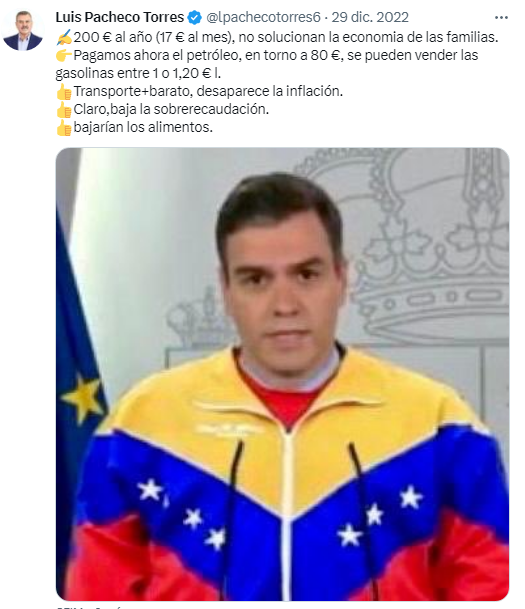Click text desaparece la inflación
This screenshot has width=525, height=609.
pyautogui.click(x=269, y=91)
